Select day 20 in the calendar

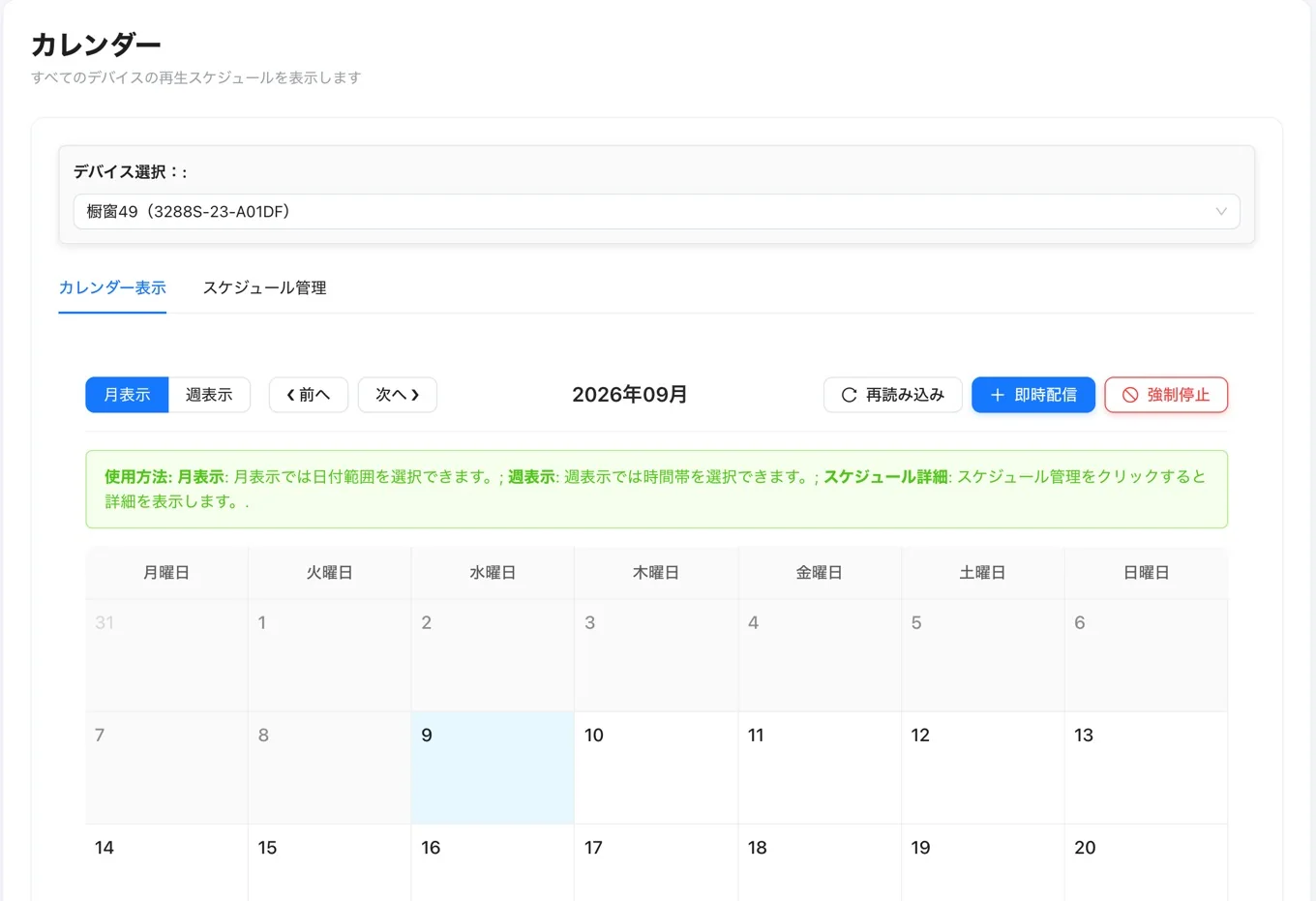coord(1146,863)
